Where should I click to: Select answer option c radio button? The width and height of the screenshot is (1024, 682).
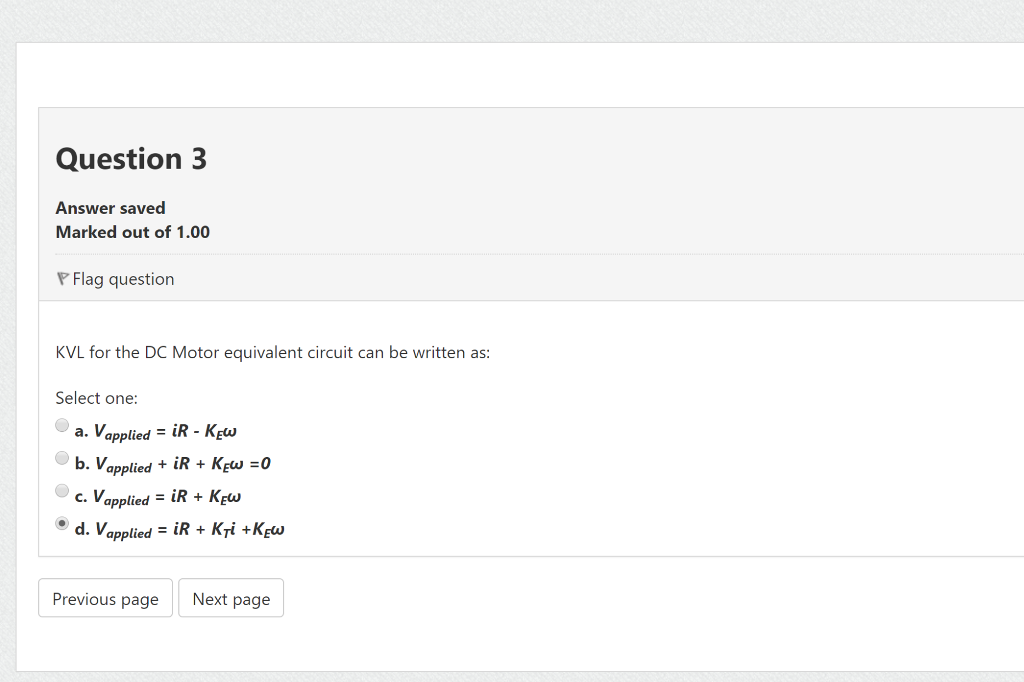pos(61,490)
